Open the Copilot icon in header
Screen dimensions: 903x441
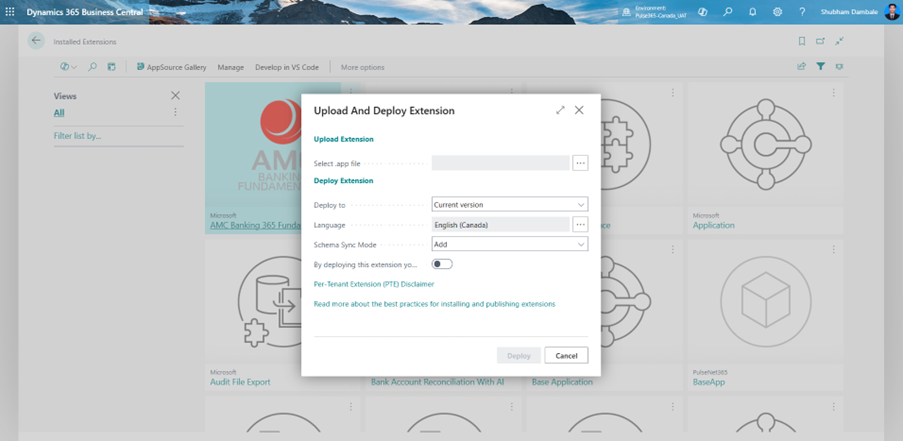[x=703, y=12]
